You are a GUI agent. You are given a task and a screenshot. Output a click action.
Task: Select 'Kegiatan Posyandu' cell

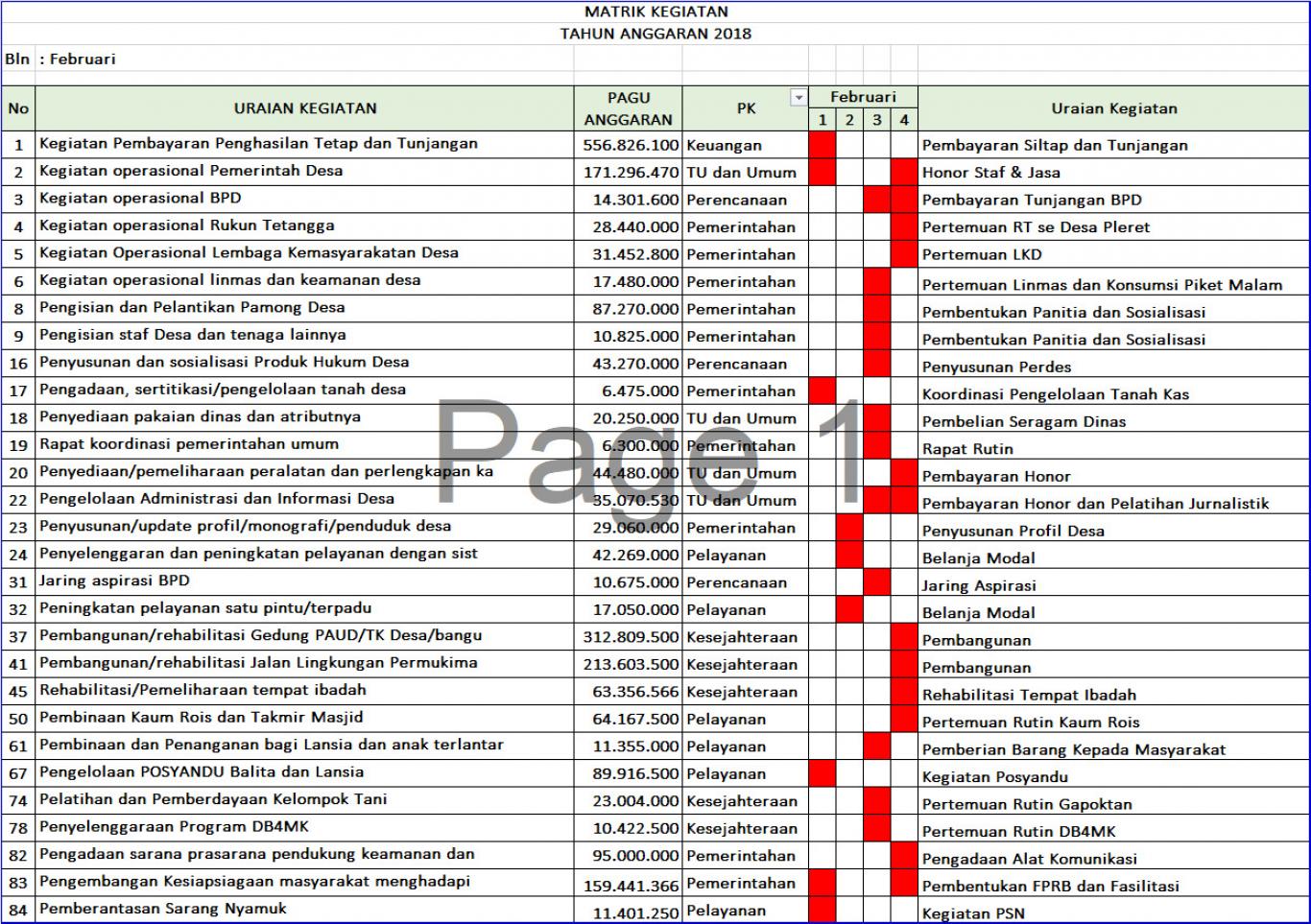pyautogui.click(x=1113, y=776)
